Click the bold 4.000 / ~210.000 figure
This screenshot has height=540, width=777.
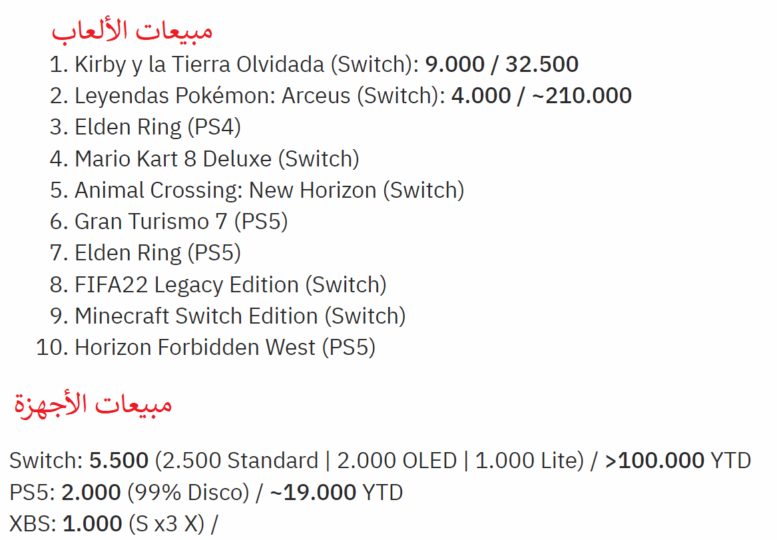pos(541,96)
